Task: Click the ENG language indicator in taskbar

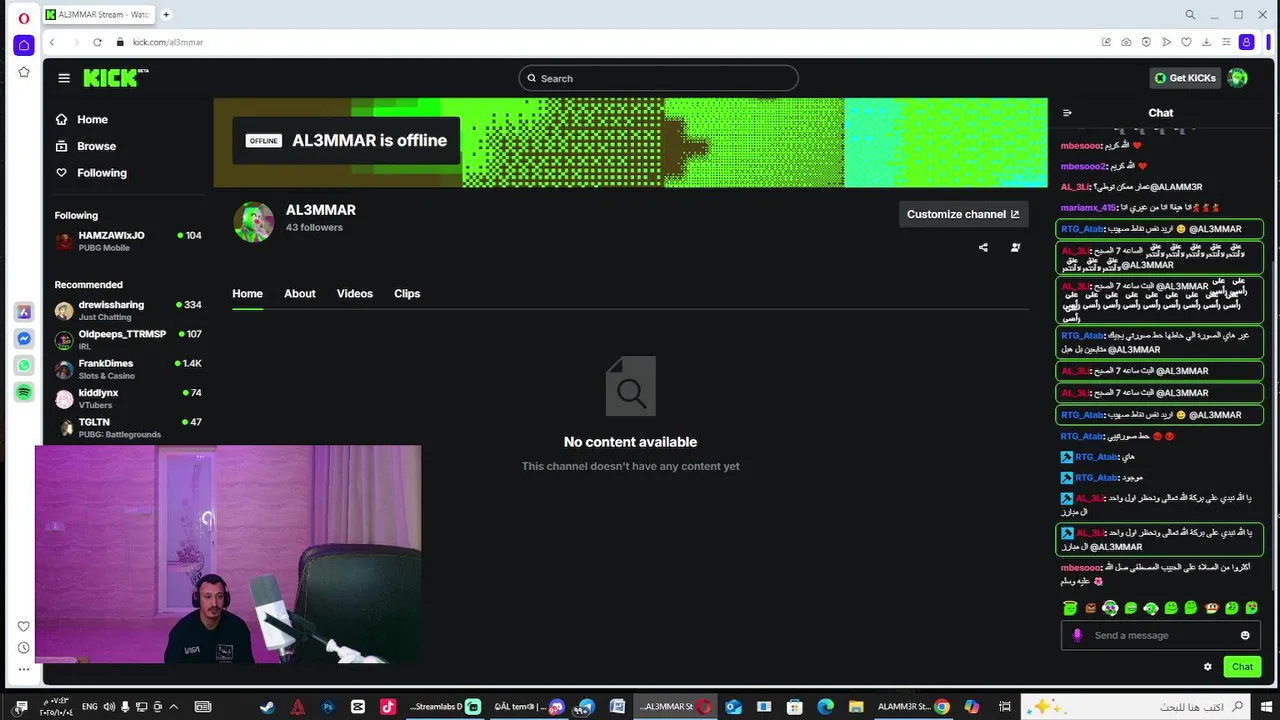Action: [x=89, y=707]
